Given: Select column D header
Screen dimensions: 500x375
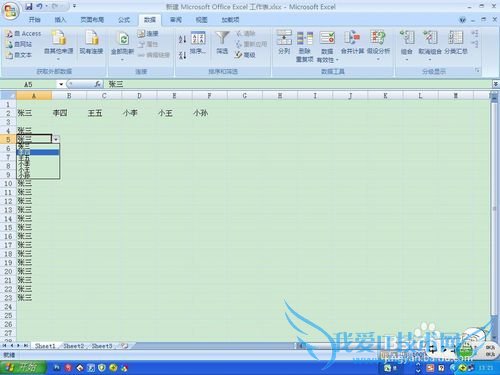Looking at the screenshot, I should coord(139,96).
